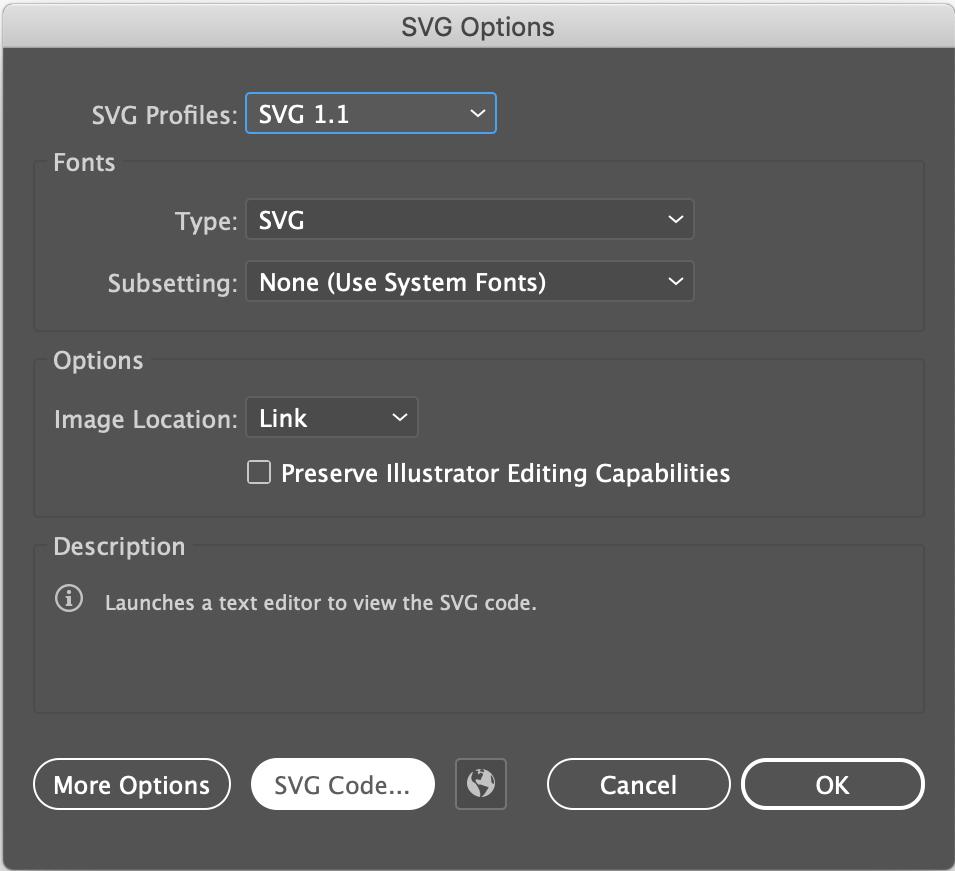Viewport: 955px width, 871px height.
Task: Click the 'SVG Options' dialog title
Action: tap(478, 27)
